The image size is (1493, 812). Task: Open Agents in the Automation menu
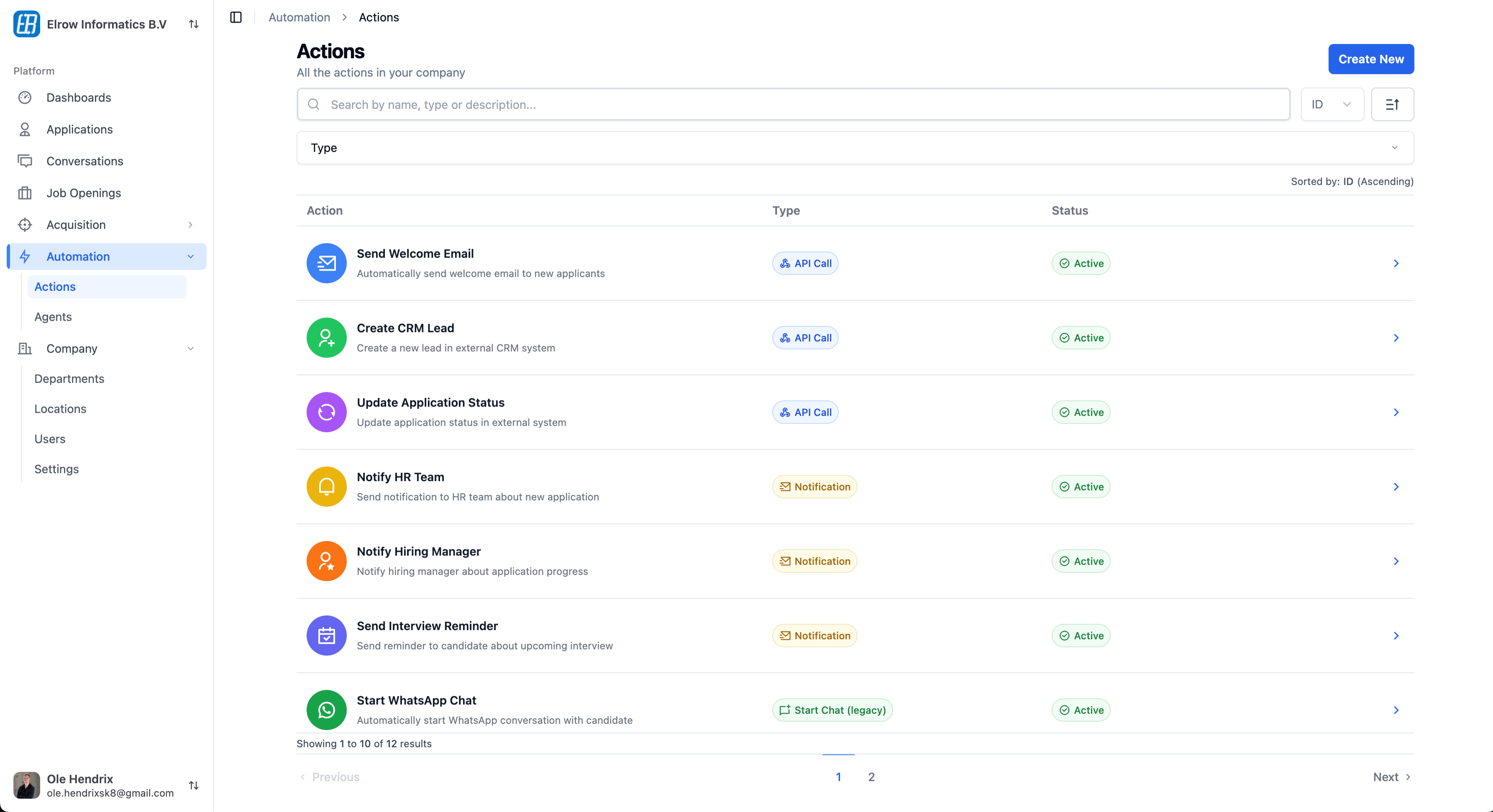(x=53, y=316)
